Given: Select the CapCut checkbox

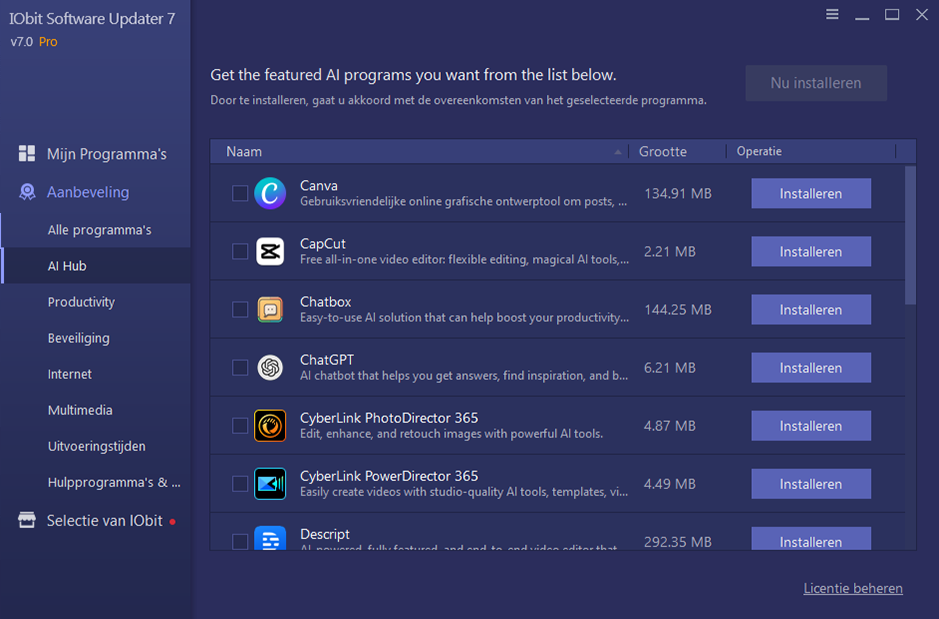Looking at the screenshot, I should [240, 251].
